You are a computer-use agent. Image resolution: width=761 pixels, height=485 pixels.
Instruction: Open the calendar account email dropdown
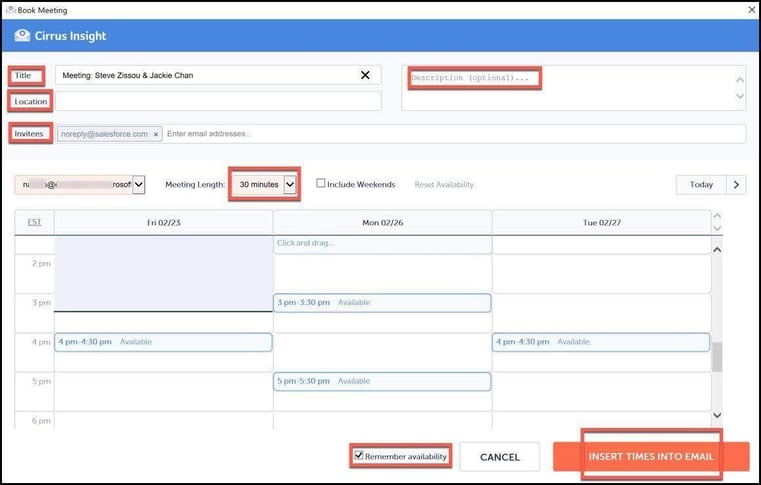[x=80, y=184]
